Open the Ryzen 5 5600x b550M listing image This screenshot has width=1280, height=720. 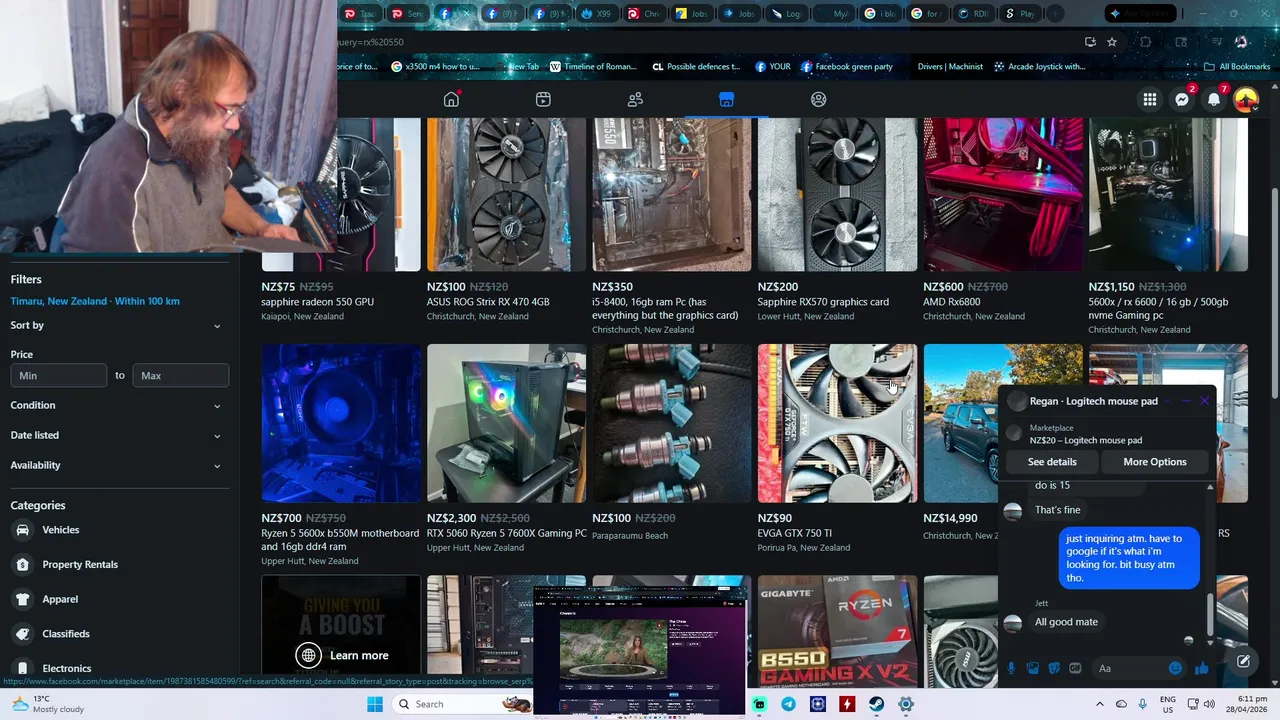(341, 423)
